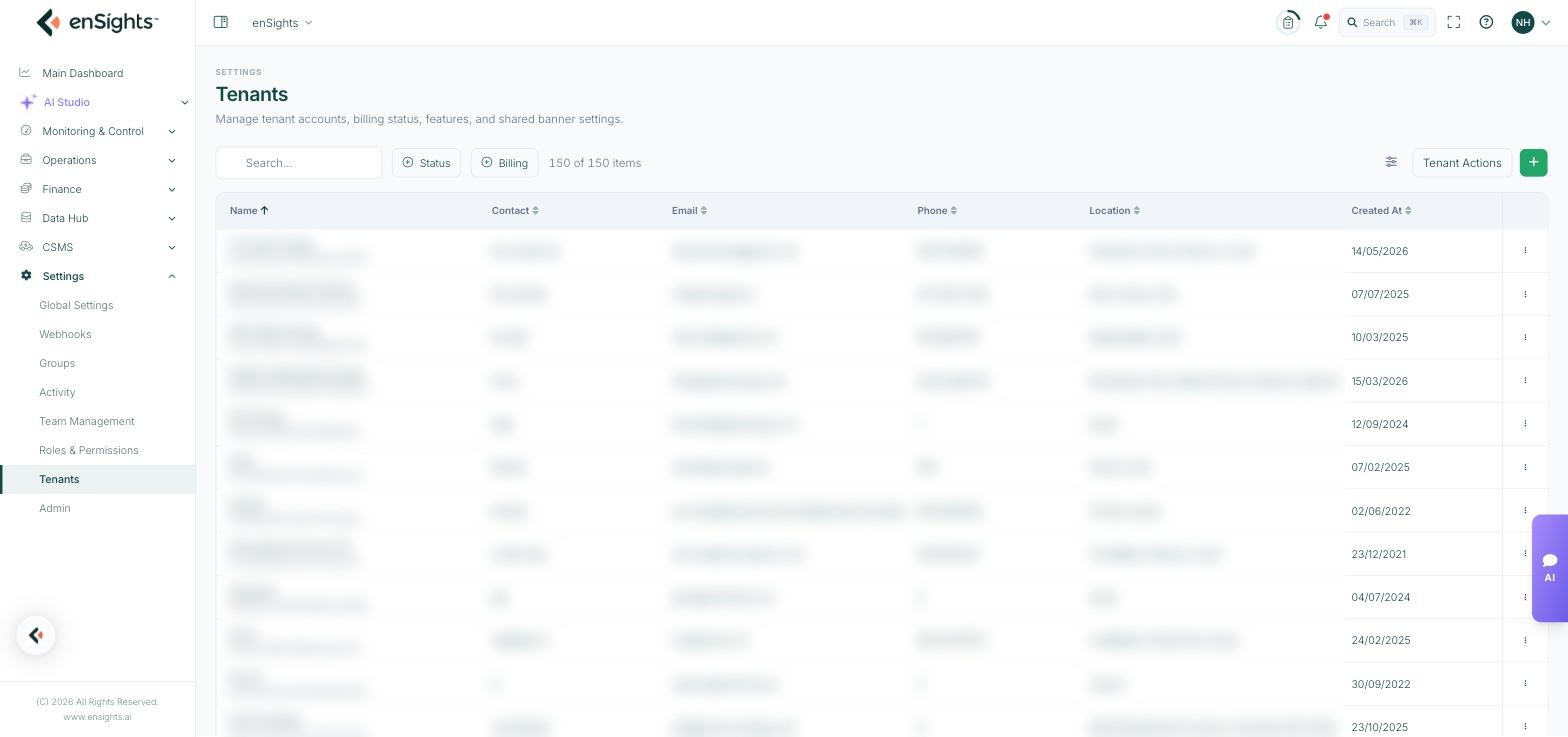1568x737 pixels.
Task: Open row actions for tenant created 14/05/2026
Action: [x=1525, y=250]
